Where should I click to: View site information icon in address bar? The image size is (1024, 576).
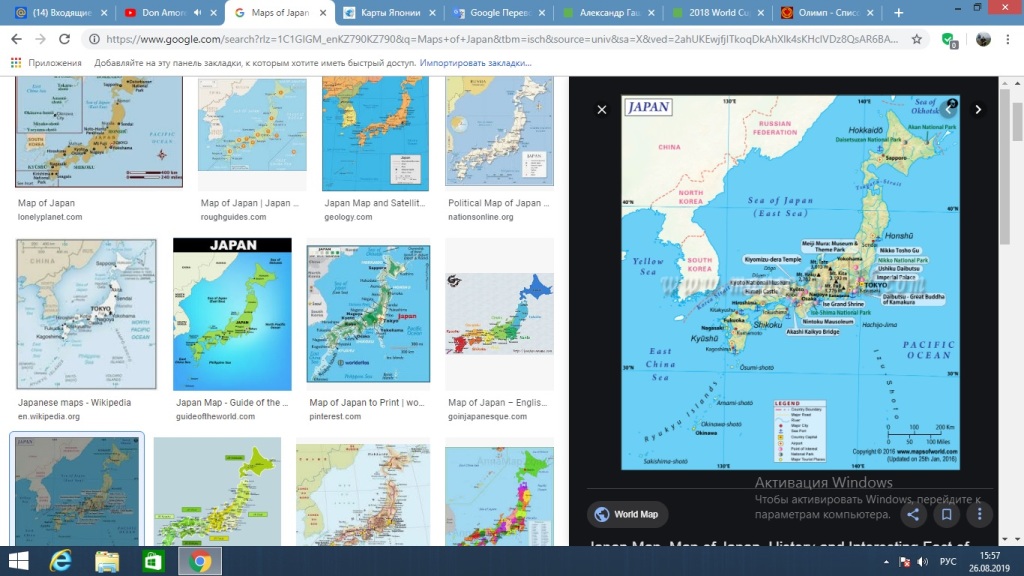point(94,39)
